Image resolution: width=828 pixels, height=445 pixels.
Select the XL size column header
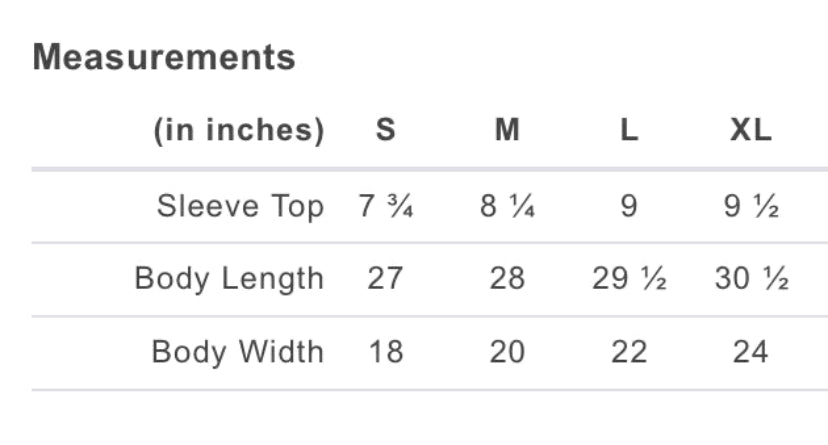[x=751, y=131]
